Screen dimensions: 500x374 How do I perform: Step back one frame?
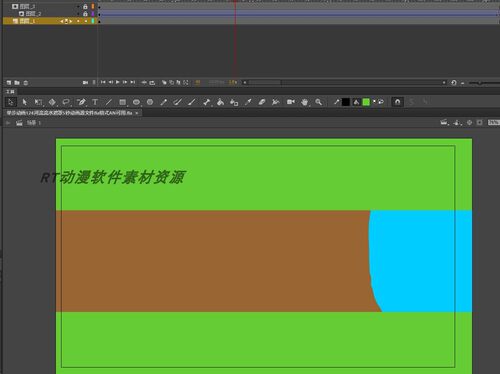click(110, 82)
